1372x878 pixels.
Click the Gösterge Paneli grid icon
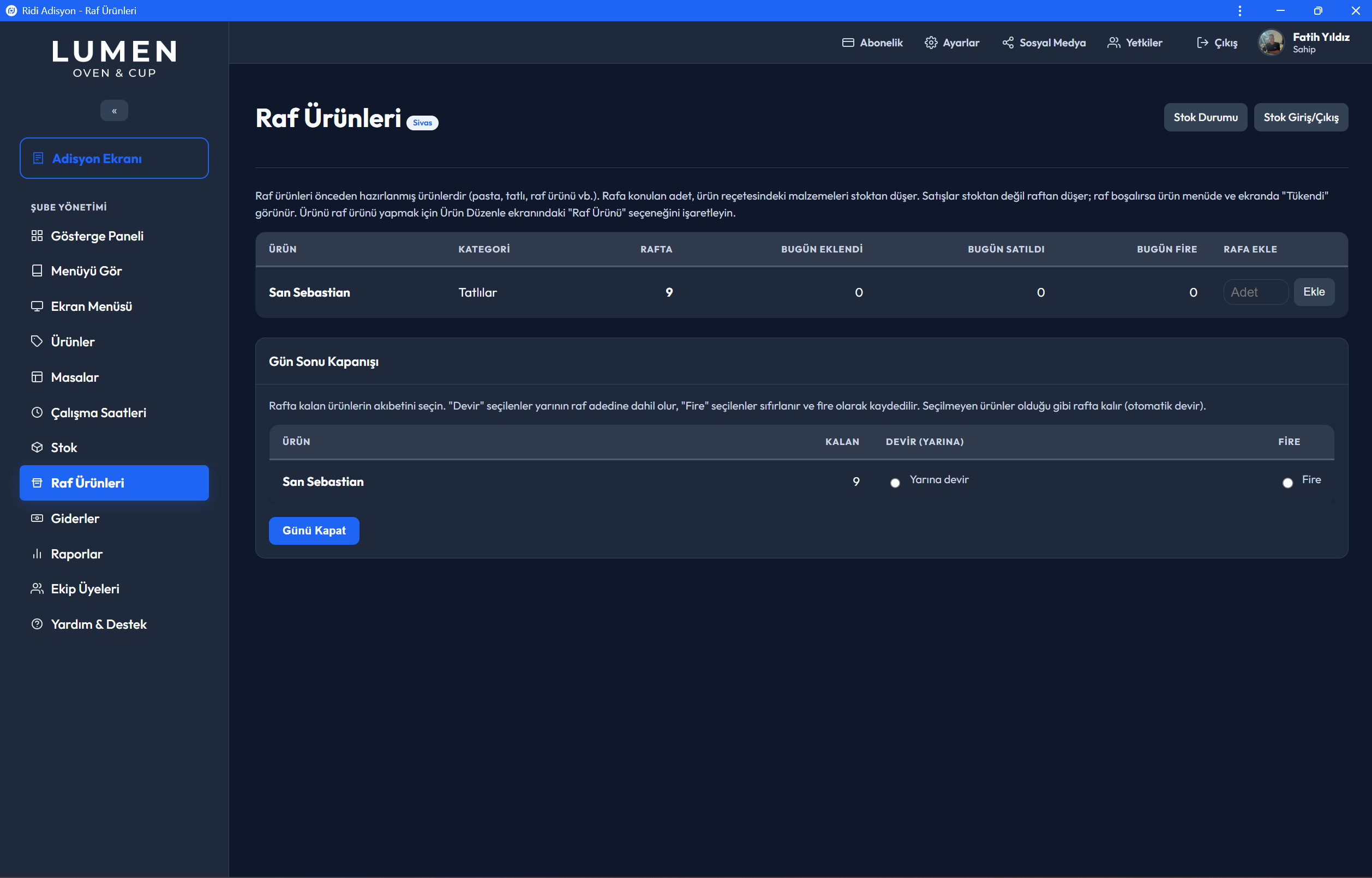click(37, 236)
